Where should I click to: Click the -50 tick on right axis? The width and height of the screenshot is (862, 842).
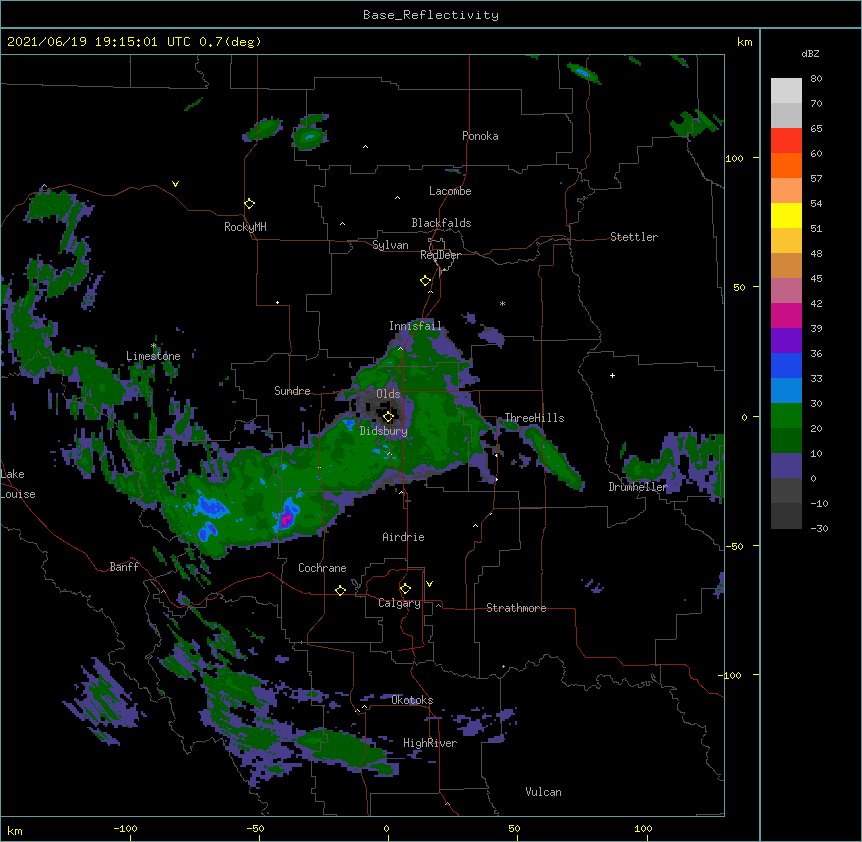[734, 546]
